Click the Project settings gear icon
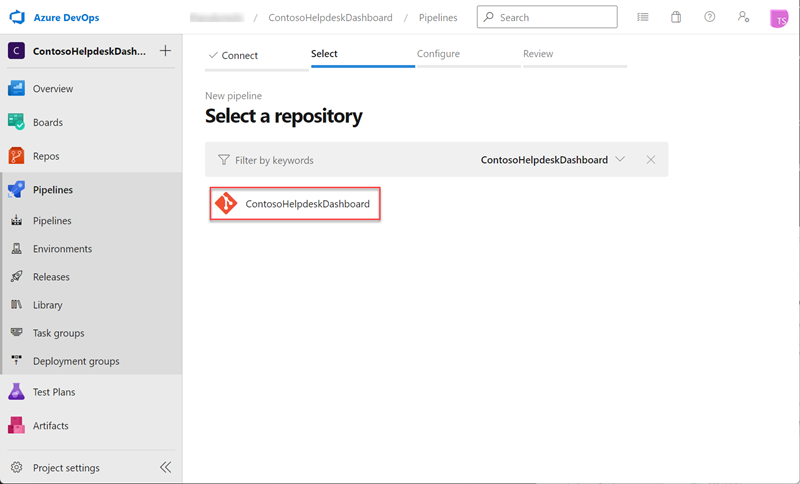 [17, 467]
